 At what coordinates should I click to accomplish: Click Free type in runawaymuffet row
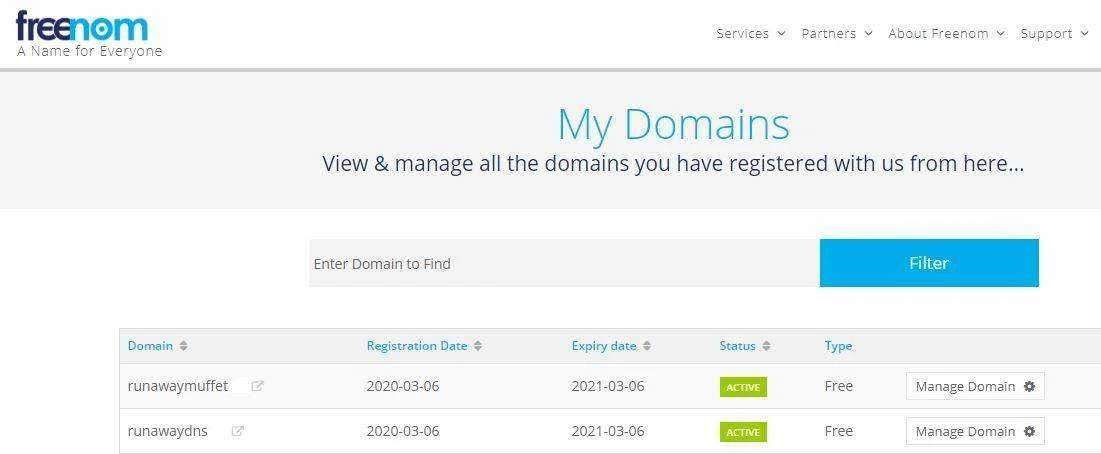click(838, 386)
